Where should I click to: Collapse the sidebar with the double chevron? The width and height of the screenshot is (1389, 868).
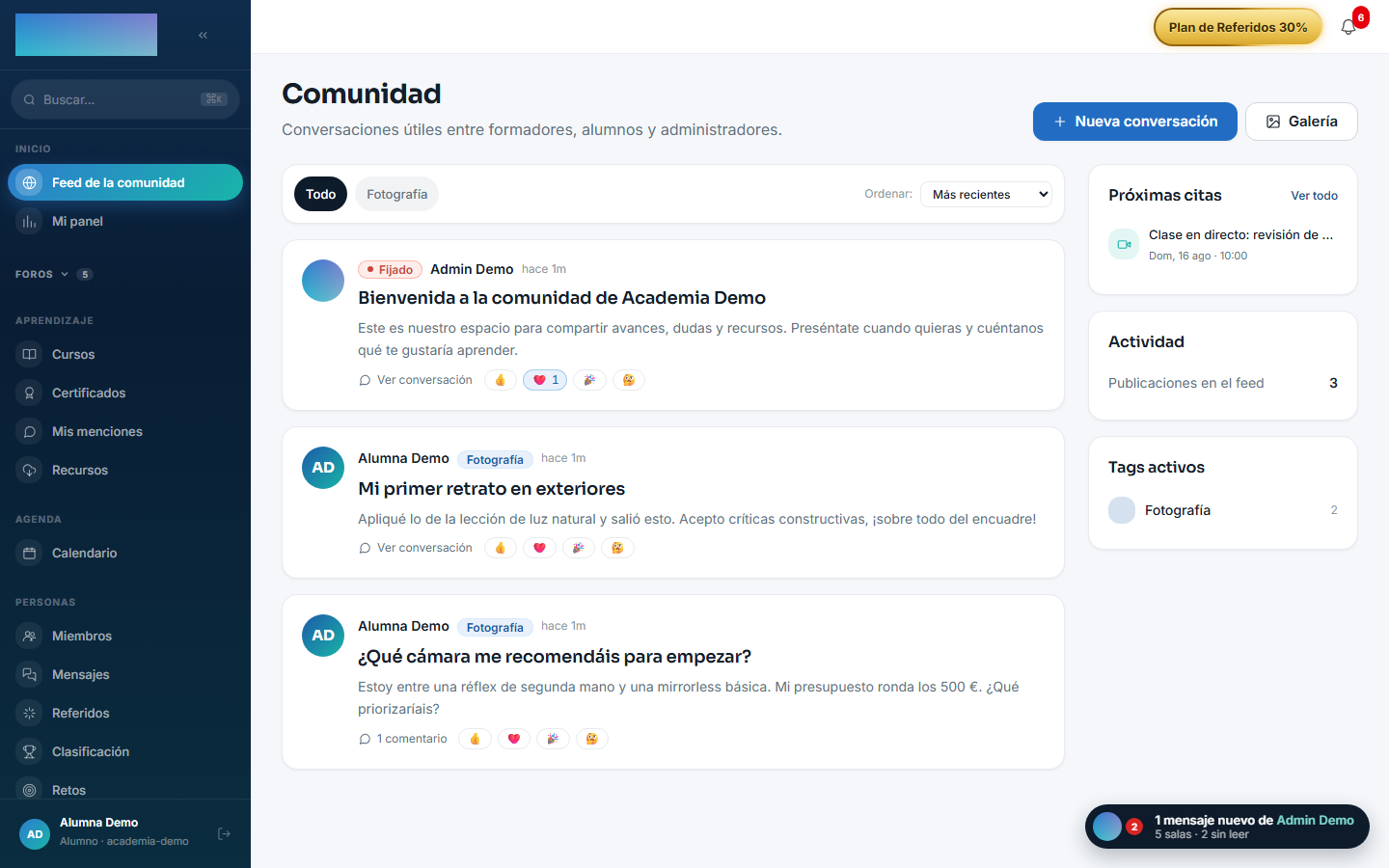pos(203,35)
